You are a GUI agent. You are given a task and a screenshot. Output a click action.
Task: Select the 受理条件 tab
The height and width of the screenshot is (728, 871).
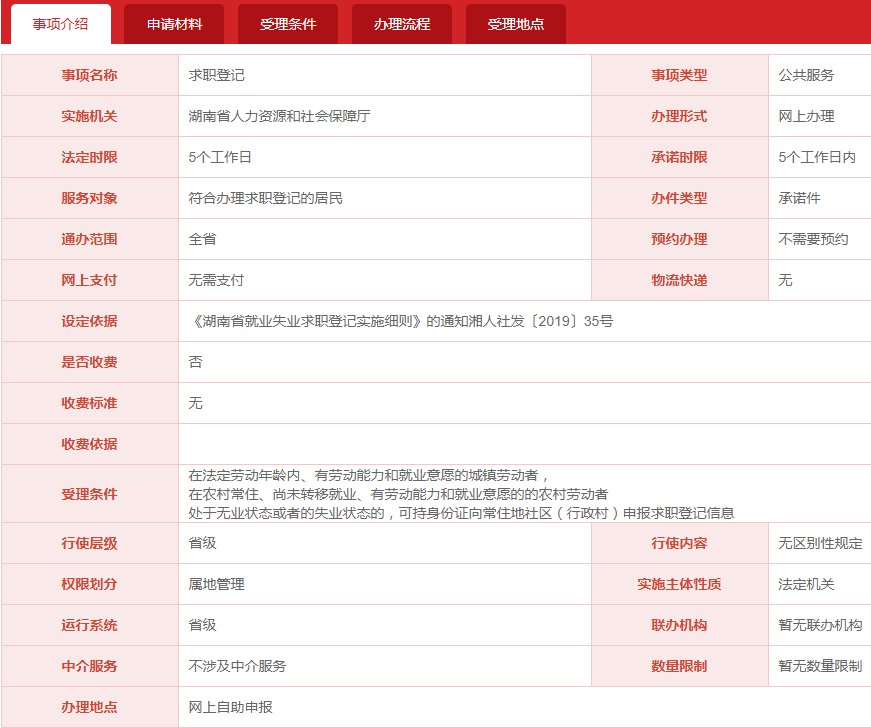pyautogui.click(x=288, y=24)
